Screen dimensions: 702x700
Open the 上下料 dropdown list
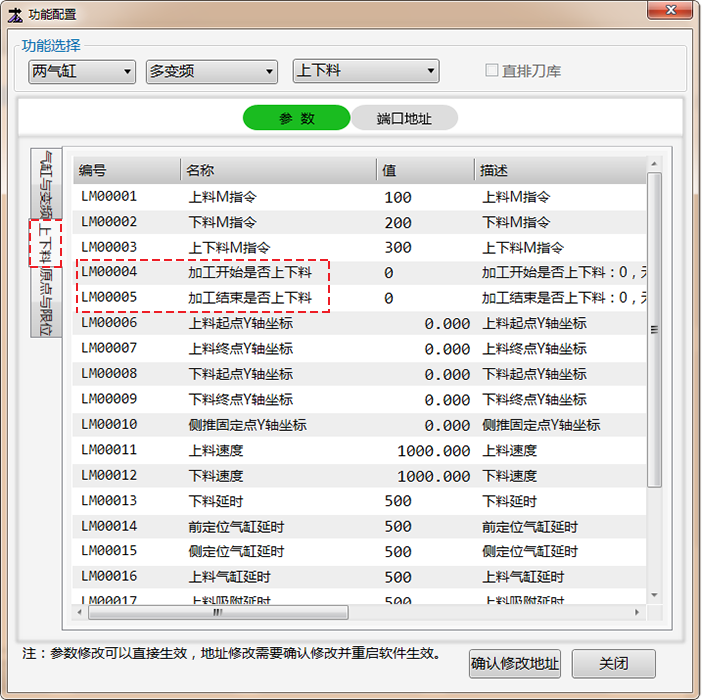pyautogui.click(x=366, y=71)
